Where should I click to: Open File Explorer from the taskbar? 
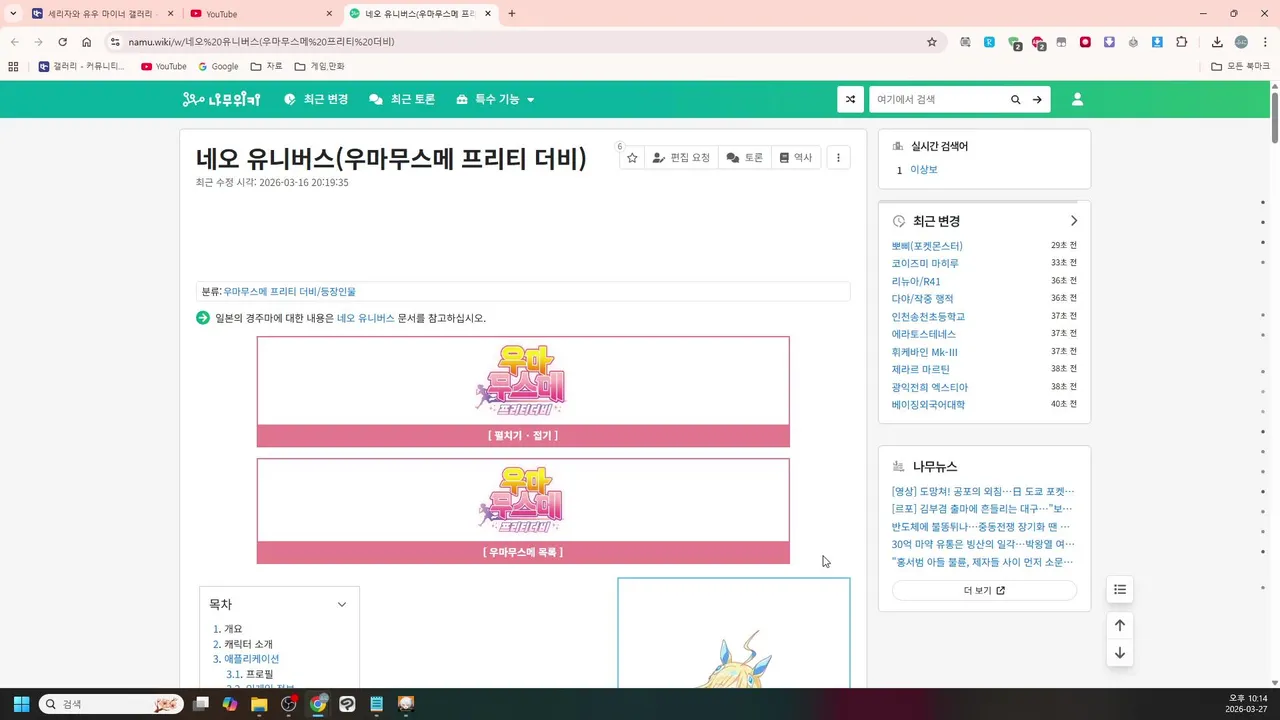pos(259,704)
